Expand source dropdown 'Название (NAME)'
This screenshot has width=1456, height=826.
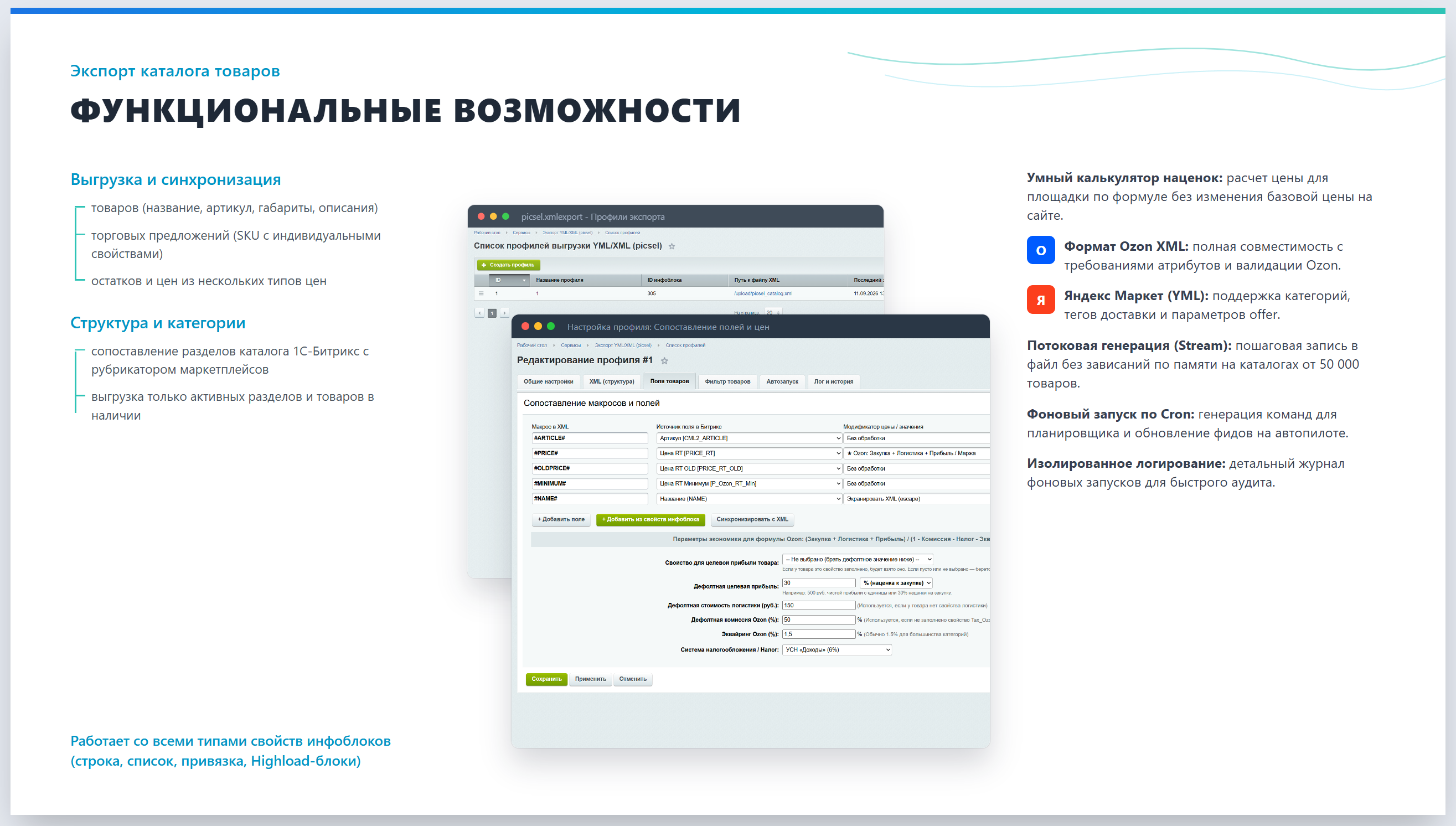[x=748, y=499]
